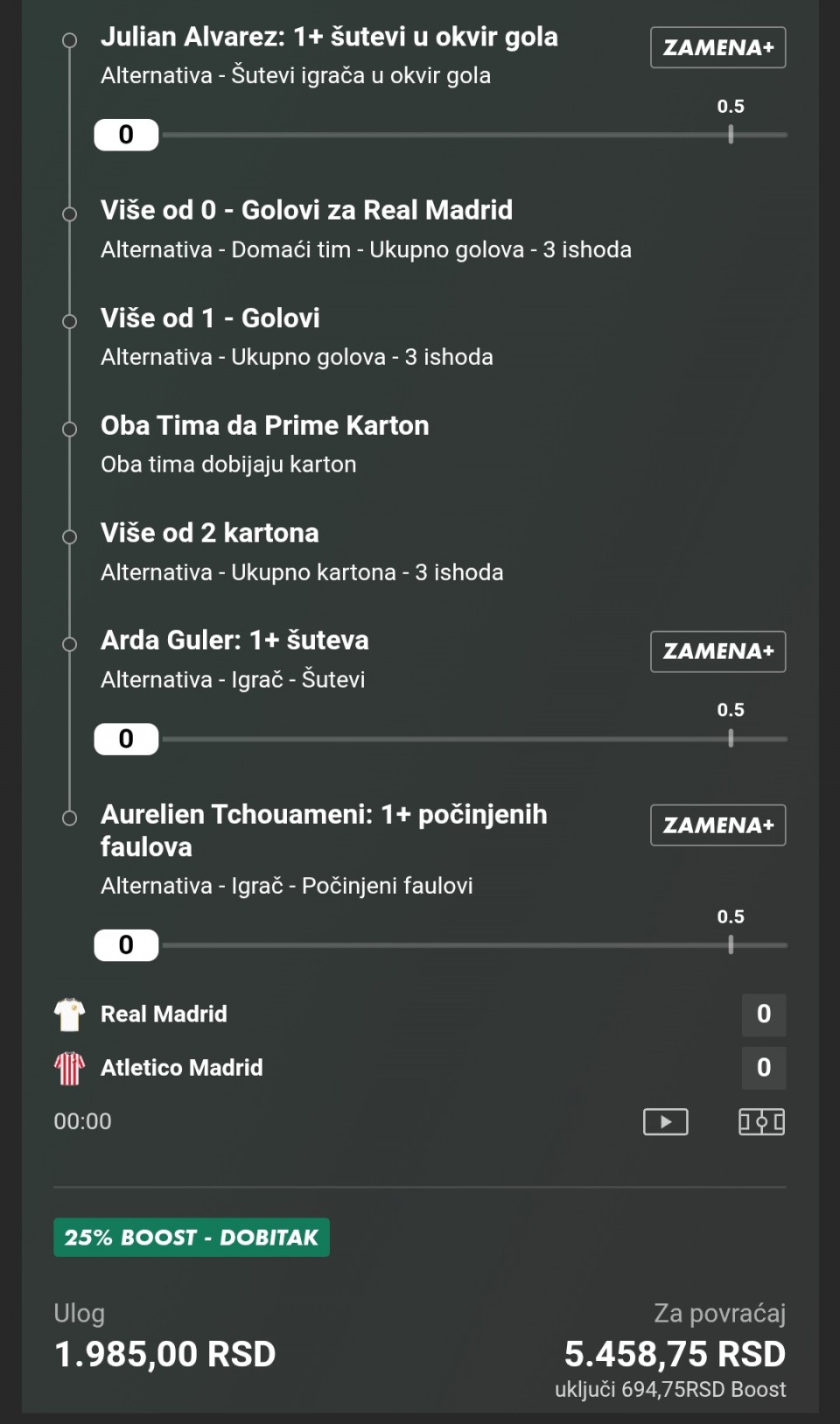
Task: Click the Julian Alvarez shots progress slider
Action: click(472, 135)
